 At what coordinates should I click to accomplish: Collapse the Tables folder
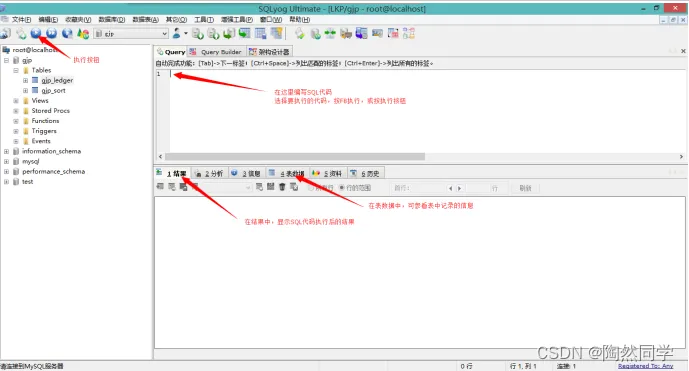16,70
